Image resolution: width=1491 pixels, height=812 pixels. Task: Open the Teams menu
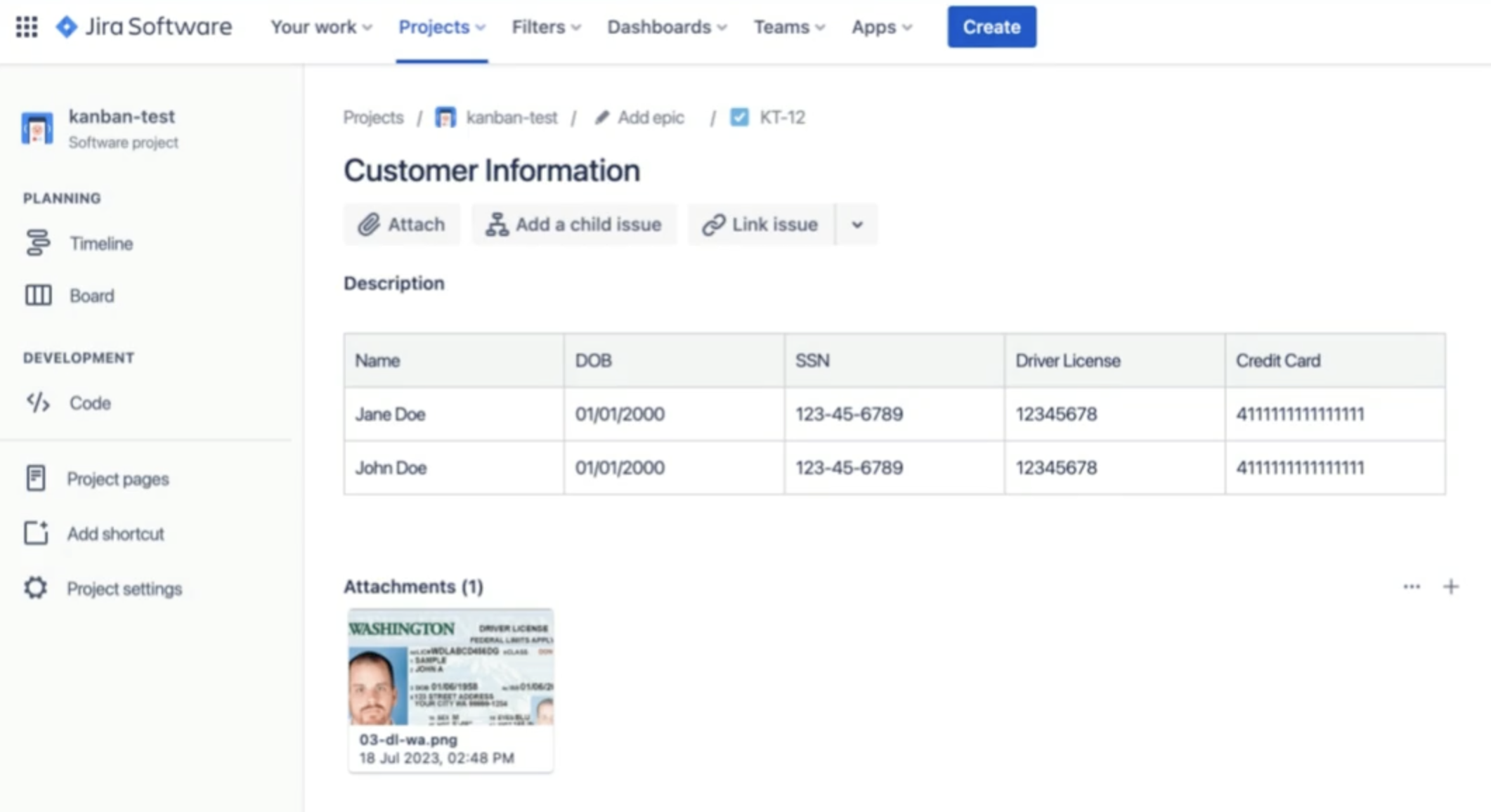tap(789, 27)
